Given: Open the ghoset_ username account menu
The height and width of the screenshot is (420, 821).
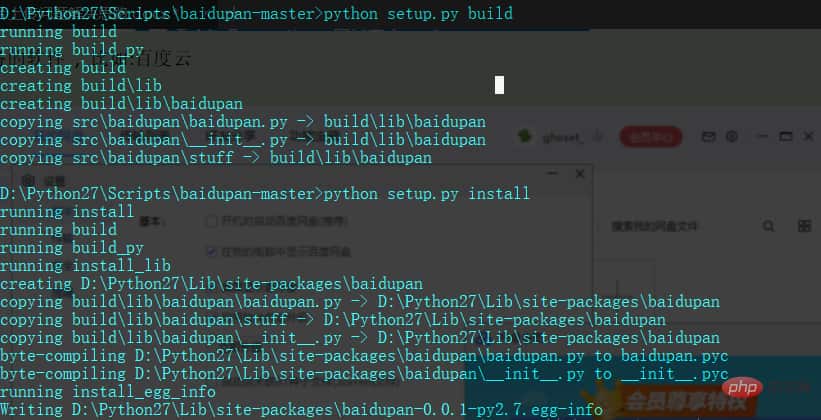Looking at the screenshot, I should click(563, 137).
